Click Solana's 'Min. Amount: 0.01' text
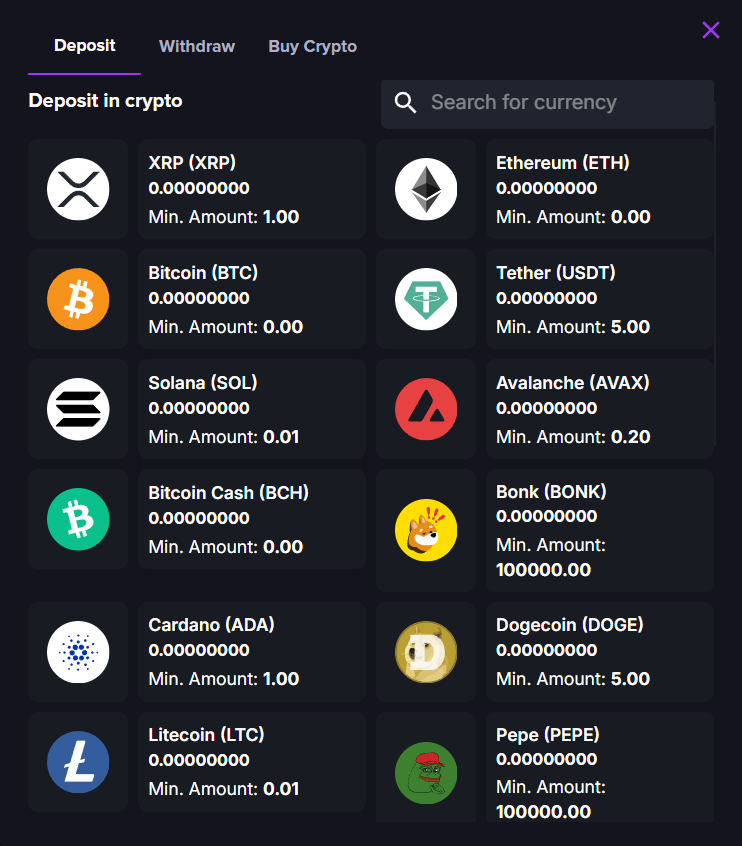 point(223,437)
